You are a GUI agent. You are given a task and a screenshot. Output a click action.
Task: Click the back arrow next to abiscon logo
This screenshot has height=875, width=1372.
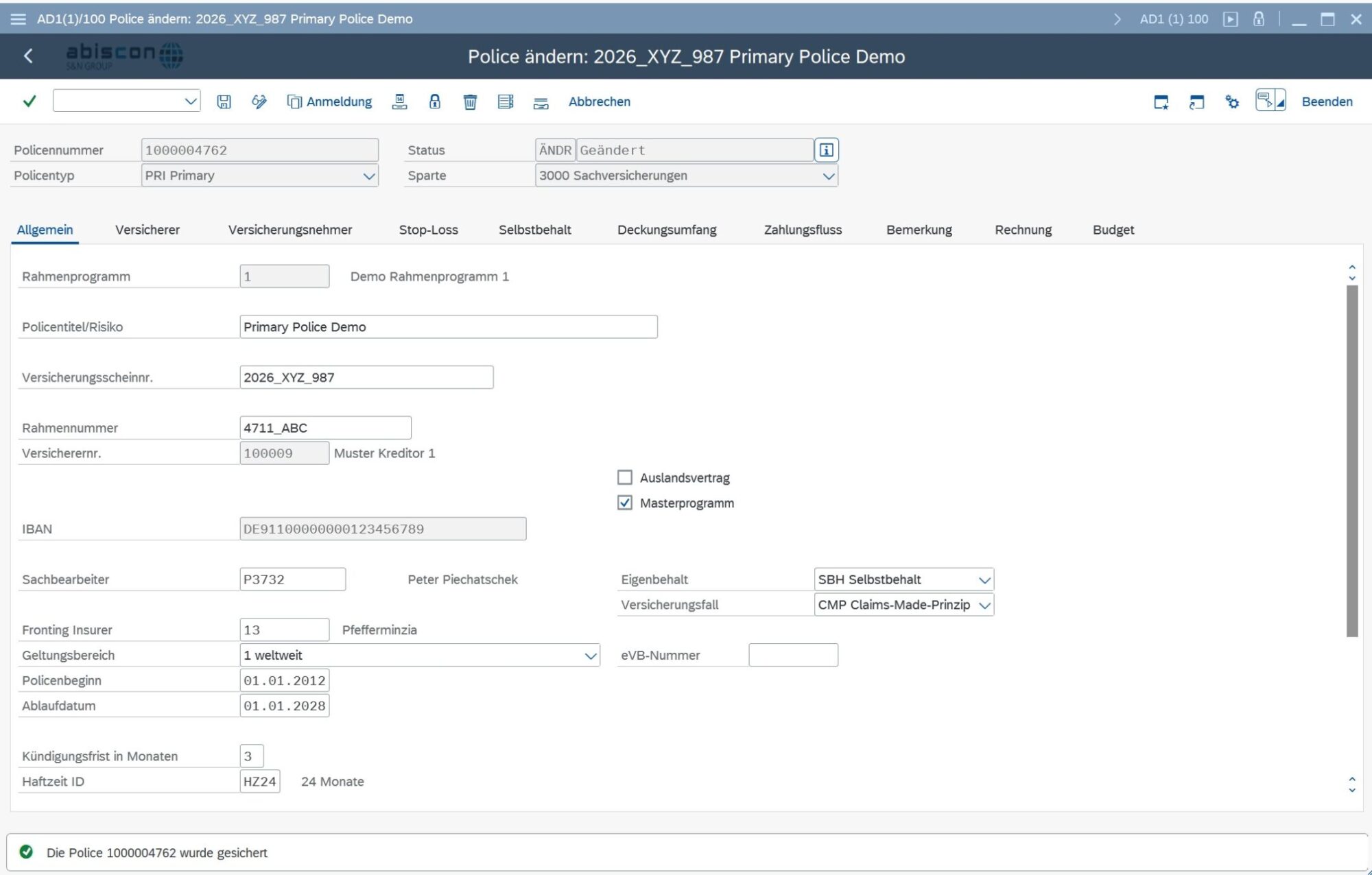click(28, 56)
